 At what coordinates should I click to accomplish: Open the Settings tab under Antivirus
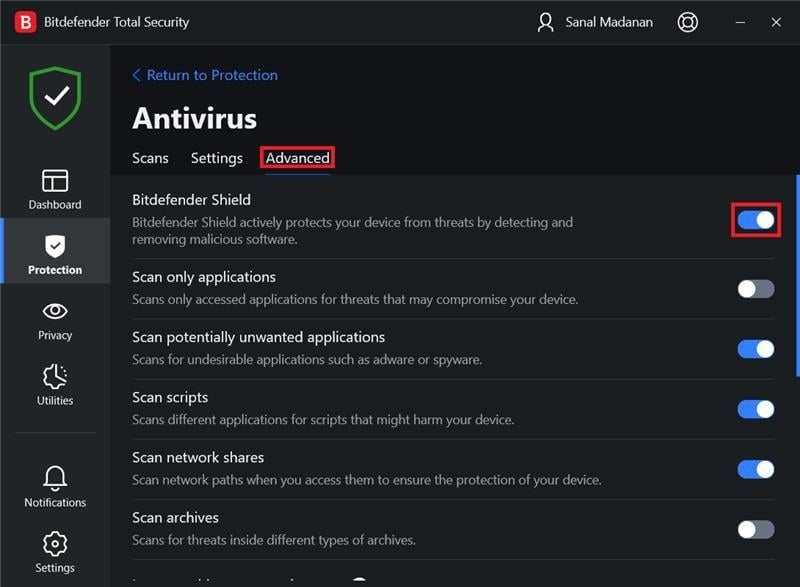coord(216,158)
